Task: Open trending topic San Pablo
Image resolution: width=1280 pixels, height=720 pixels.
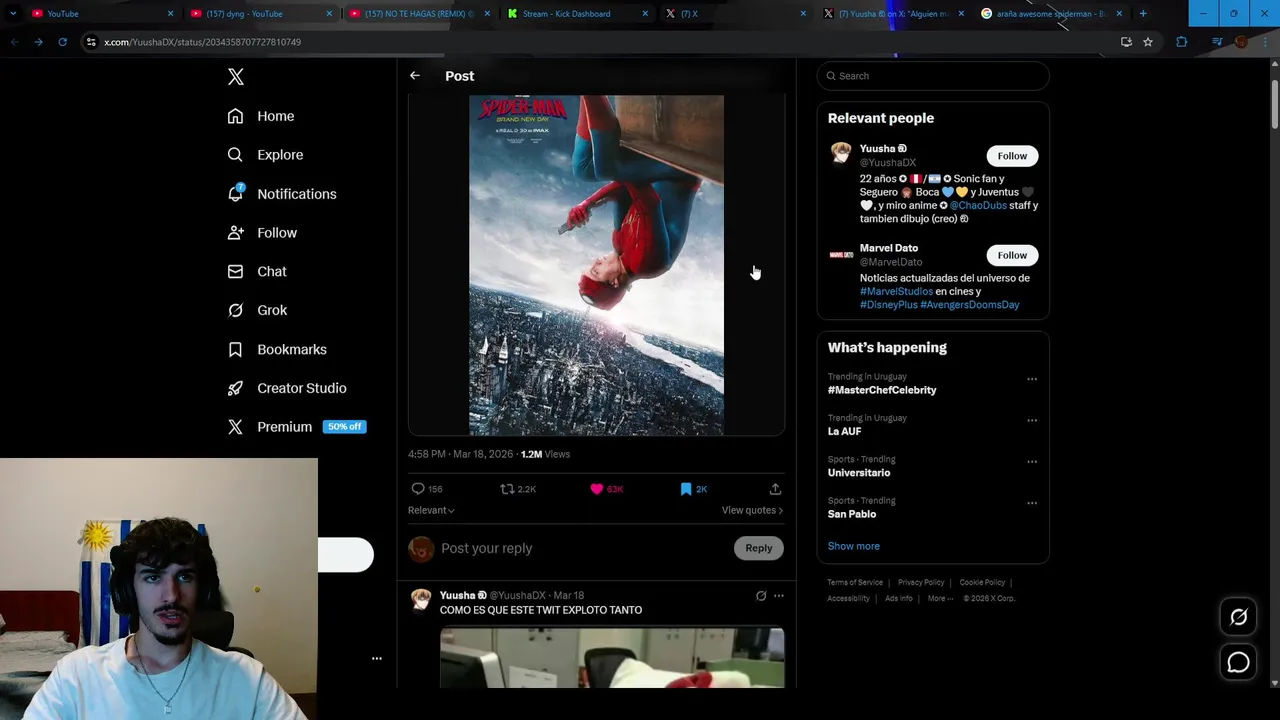Action: pos(852,514)
